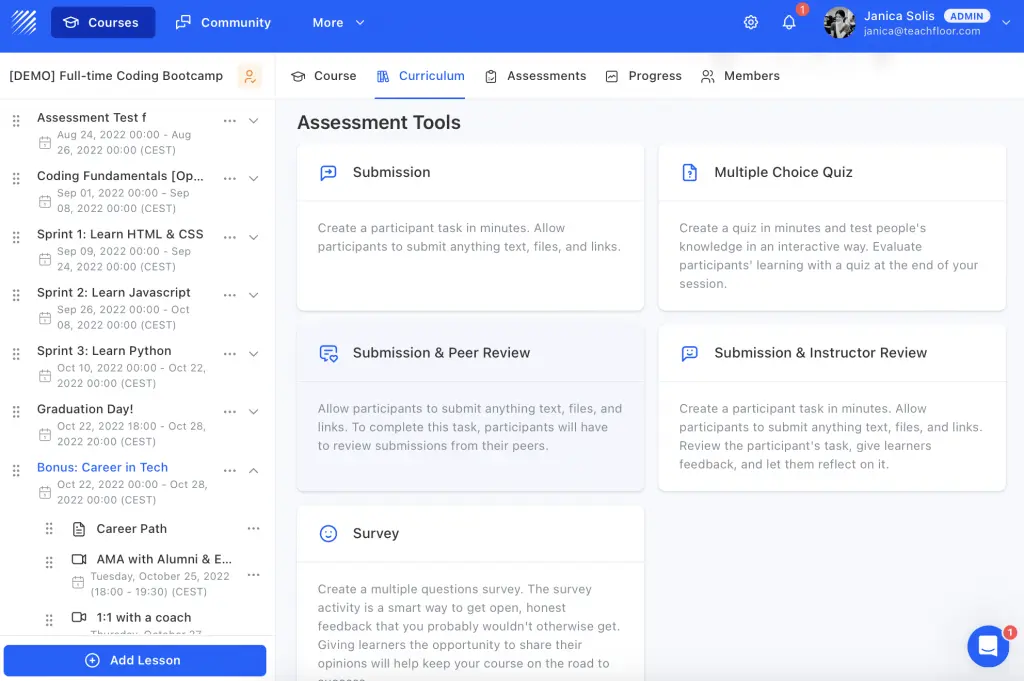Click the Submission tool speech bubble icon
Screen dimensions: 1024x681
328,173
